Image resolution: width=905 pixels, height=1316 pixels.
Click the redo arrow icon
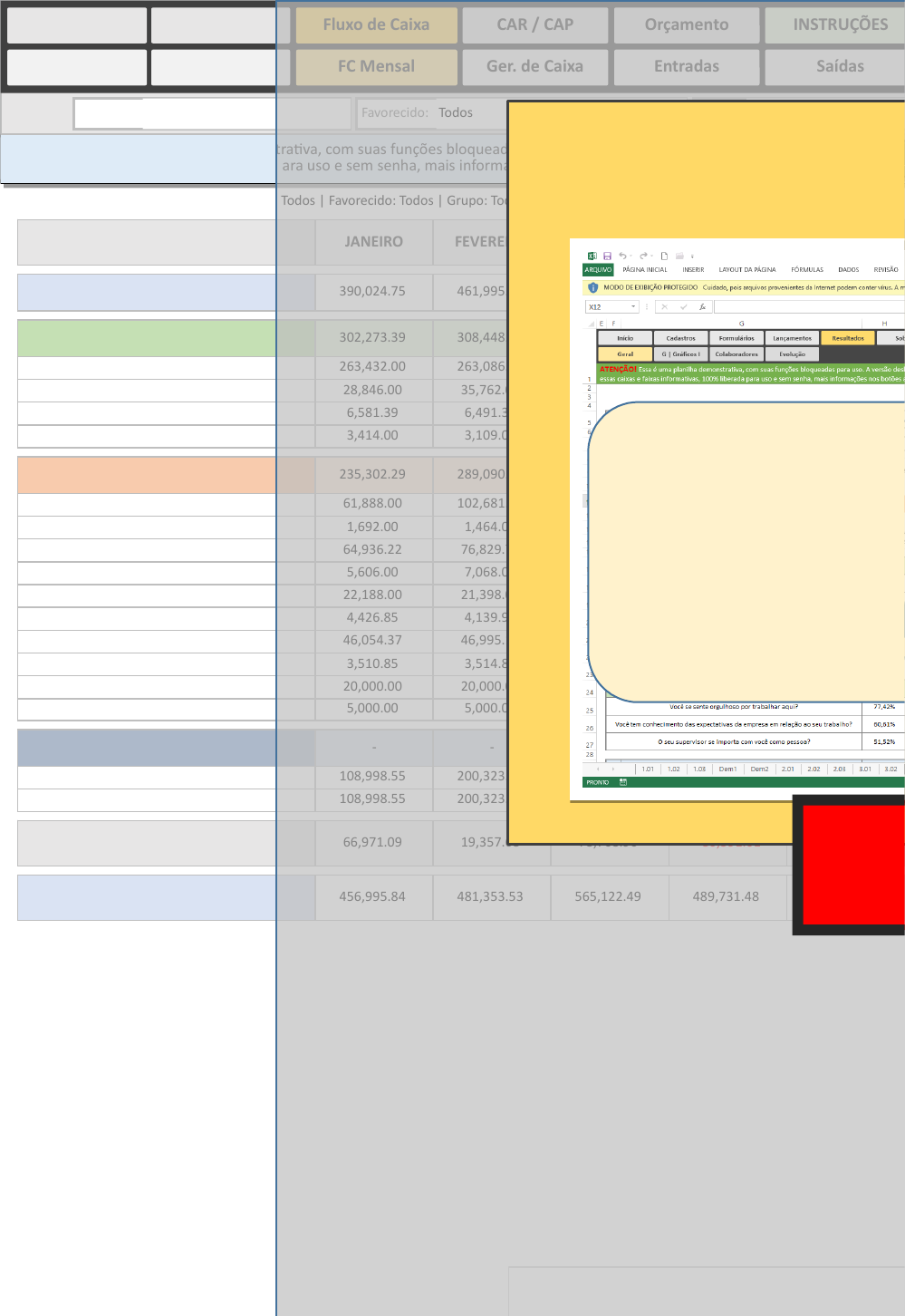point(643,256)
